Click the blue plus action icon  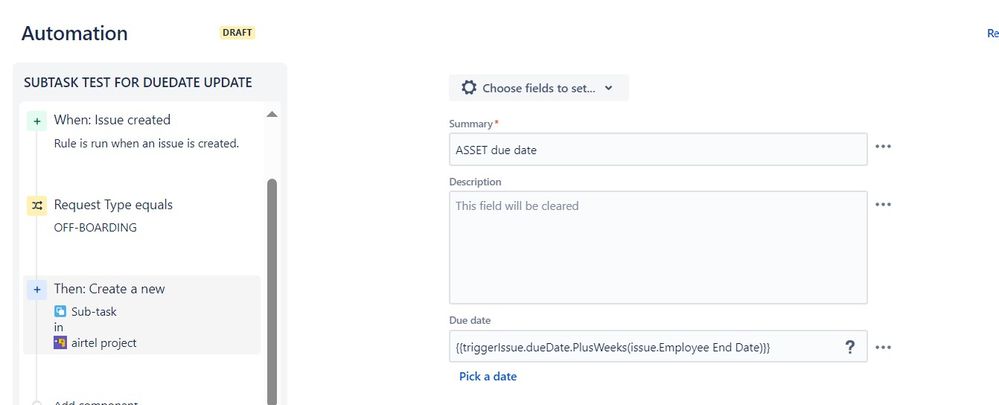pyautogui.click(x=36, y=290)
